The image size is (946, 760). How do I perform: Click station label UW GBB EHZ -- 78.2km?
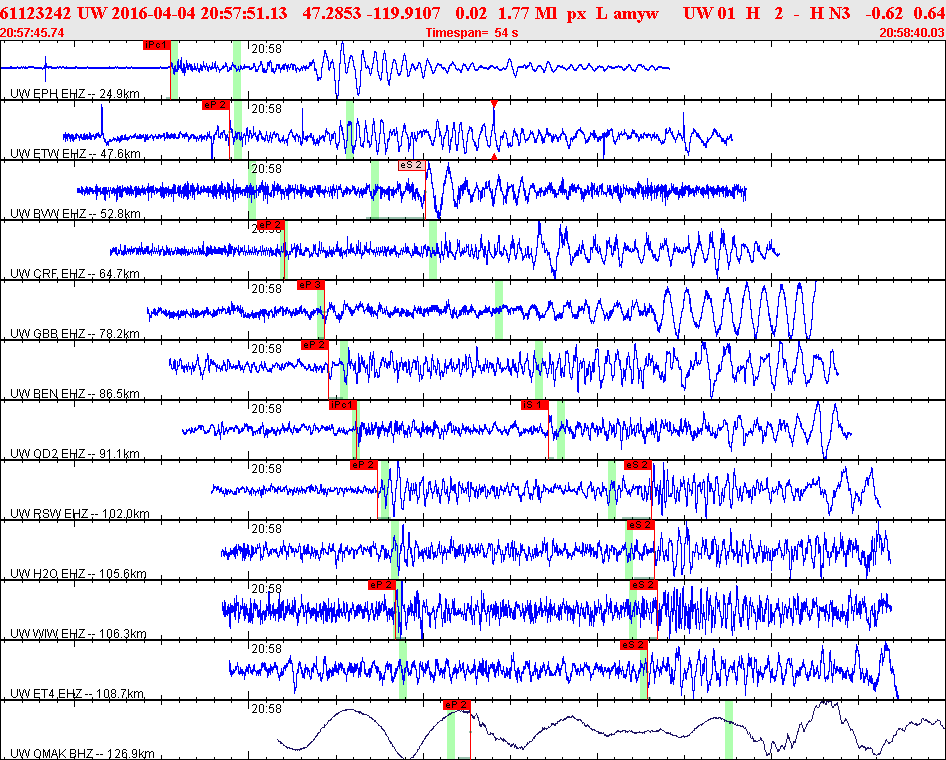point(75,334)
